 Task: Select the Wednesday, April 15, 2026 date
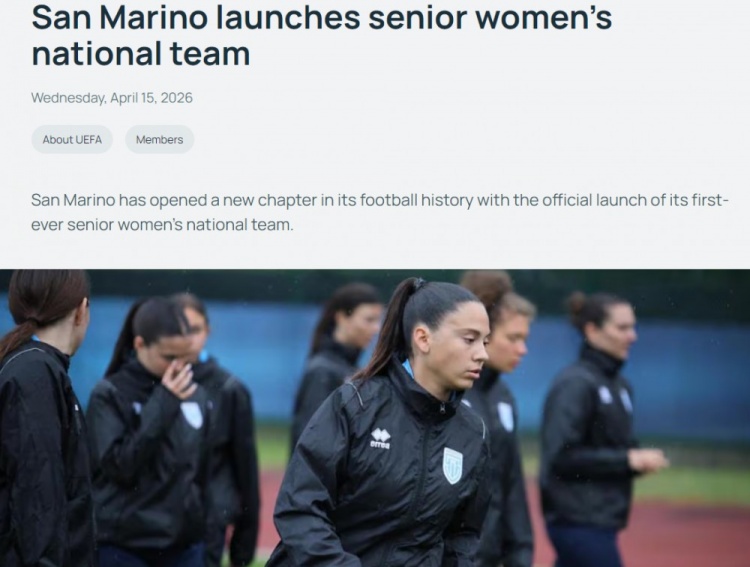(112, 98)
